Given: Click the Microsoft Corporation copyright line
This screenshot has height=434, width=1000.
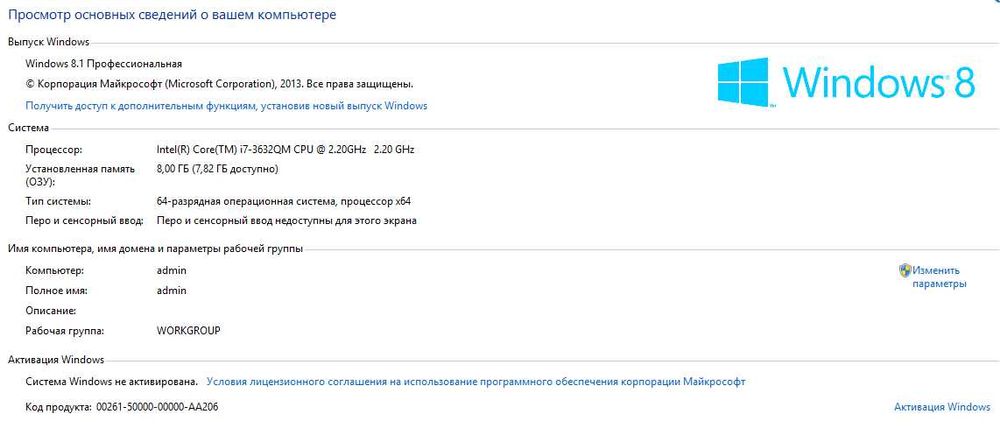Looking at the screenshot, I should pyautogui.click(x=219, y=84).
